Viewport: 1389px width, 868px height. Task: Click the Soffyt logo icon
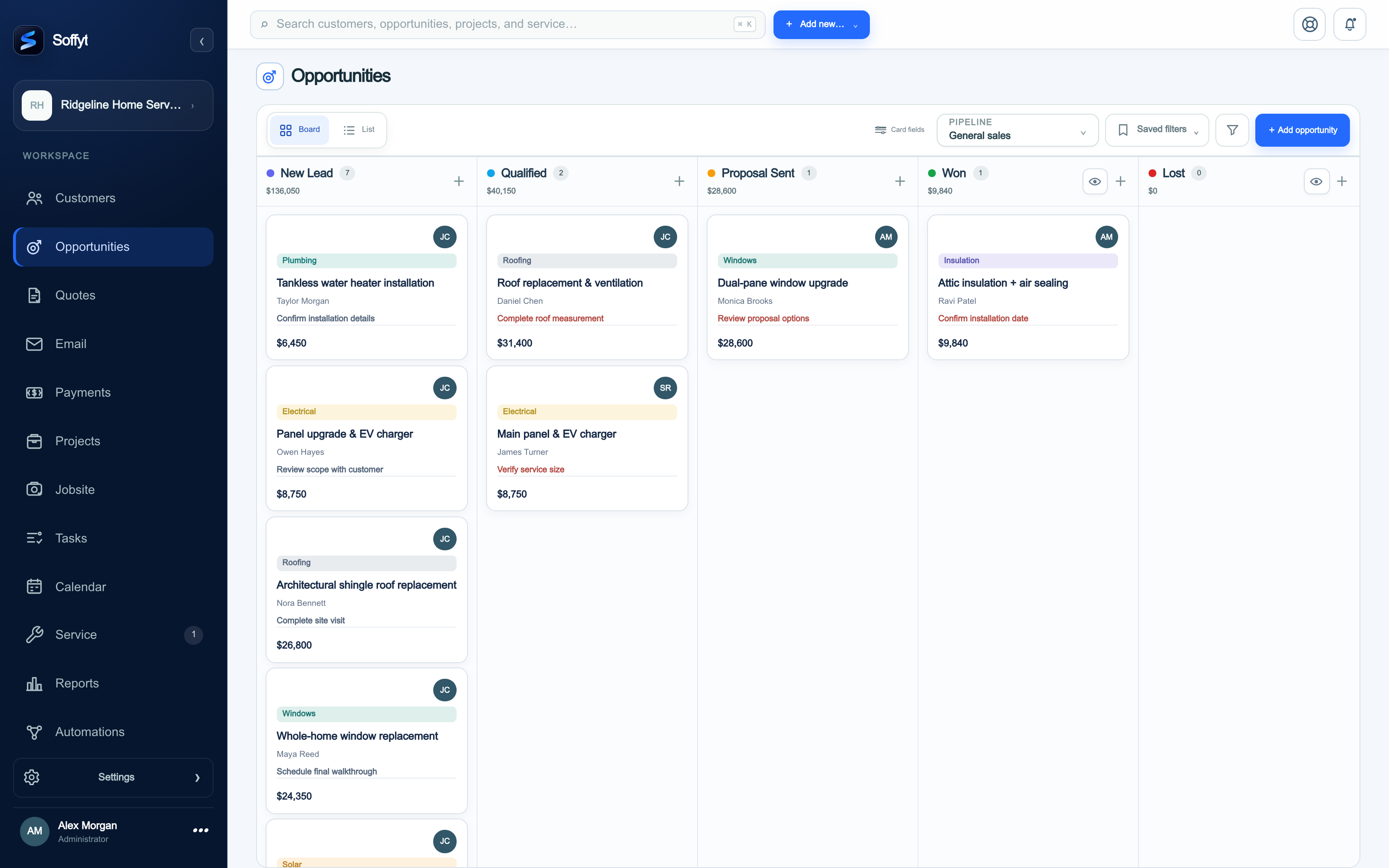[x=28, y=40]
